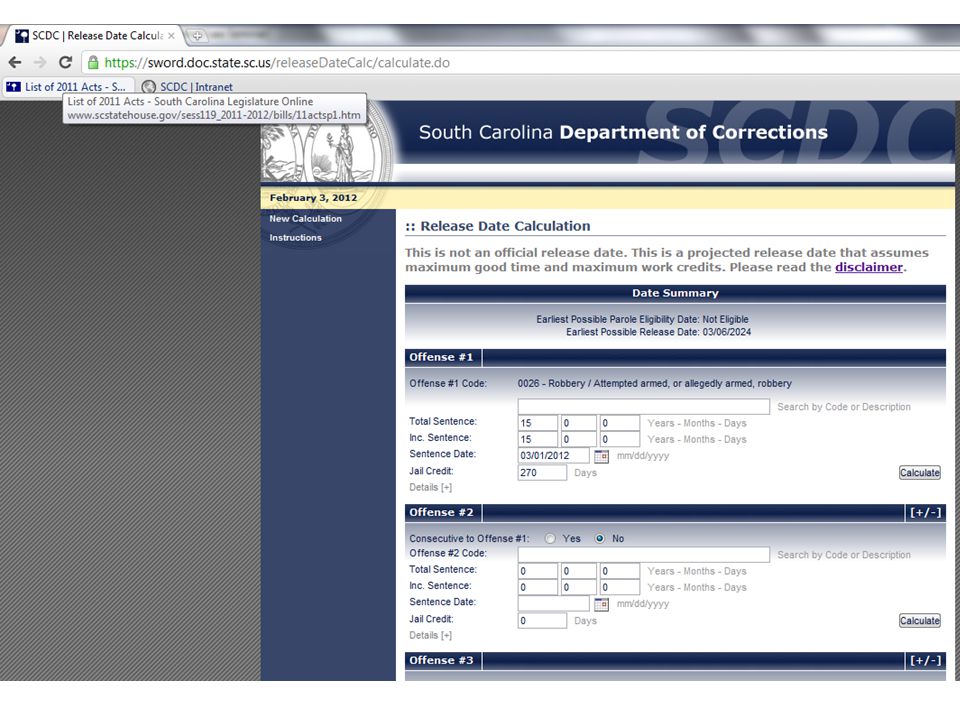Click 'Earliest Possible Parole Eligibility Date: Not Eligible'
This screenshot has height=720, width=960.
[642, 320]
